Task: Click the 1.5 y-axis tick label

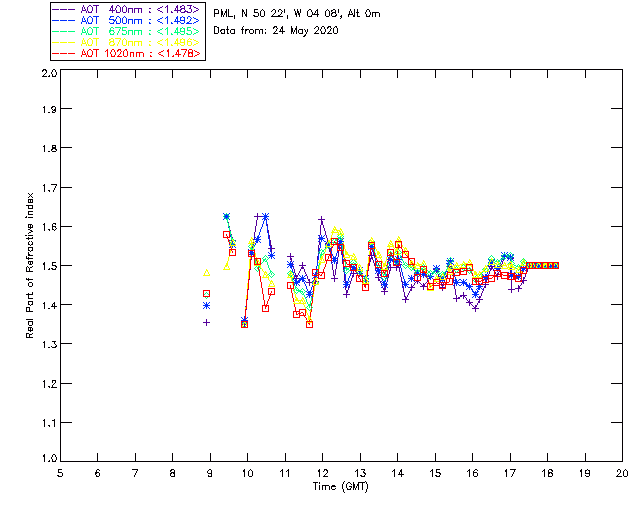Action: pyautogui.click(x=49, y=266)
